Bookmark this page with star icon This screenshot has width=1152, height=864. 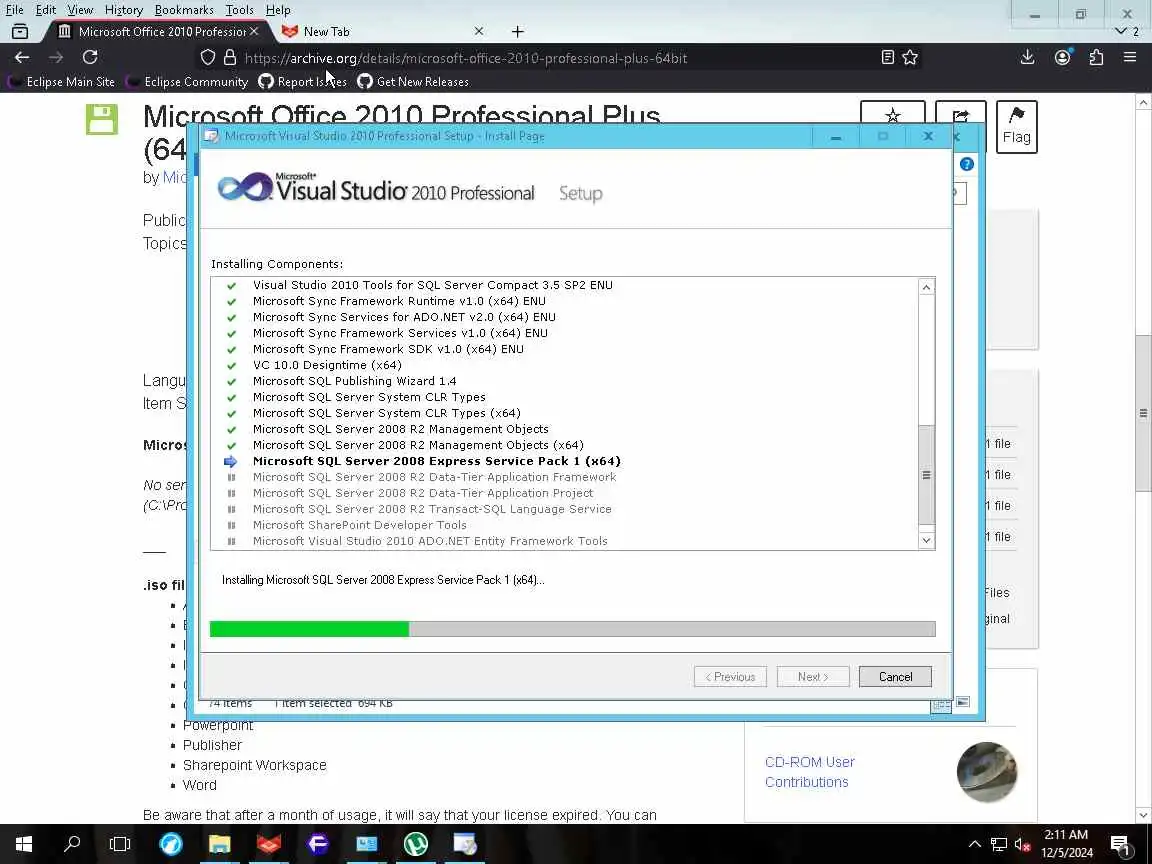click(910, 57)
